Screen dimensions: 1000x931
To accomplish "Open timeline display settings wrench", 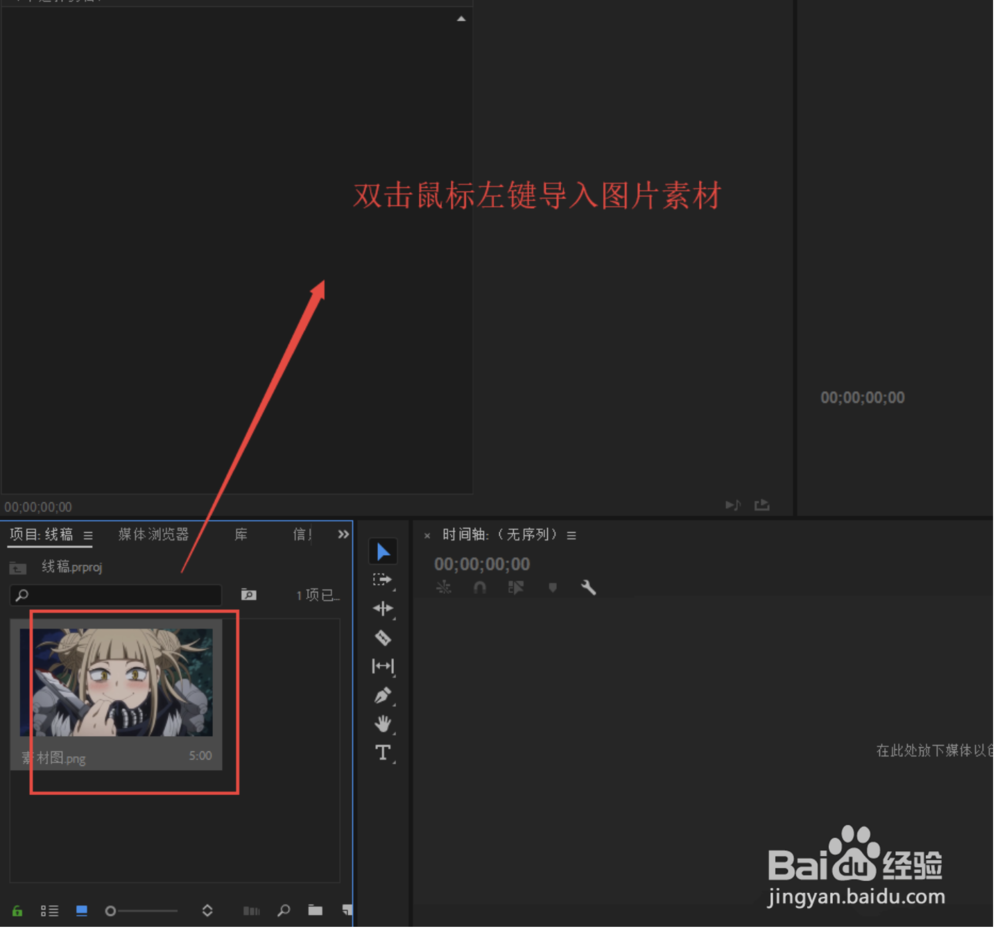I will click(x=588, y=587).
